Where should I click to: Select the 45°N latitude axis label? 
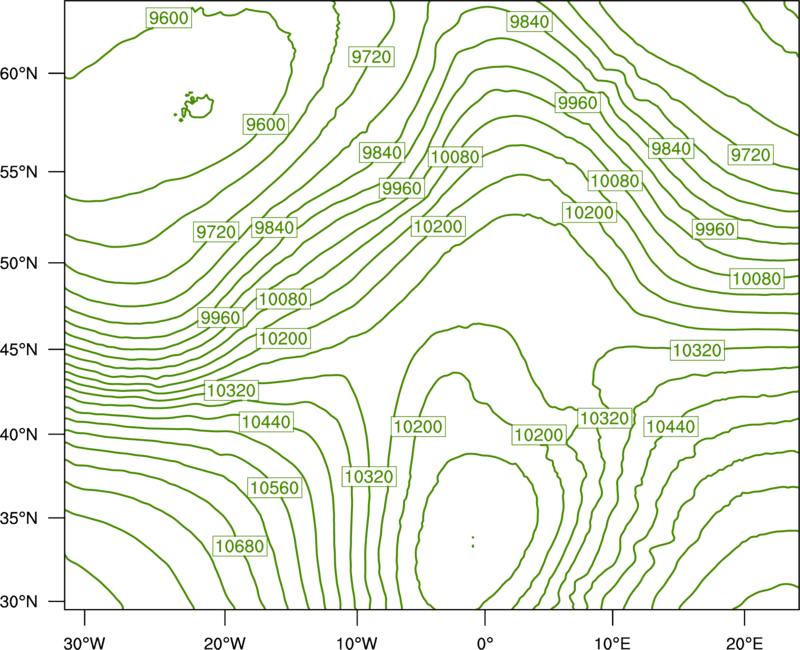(x=19, y=349)
